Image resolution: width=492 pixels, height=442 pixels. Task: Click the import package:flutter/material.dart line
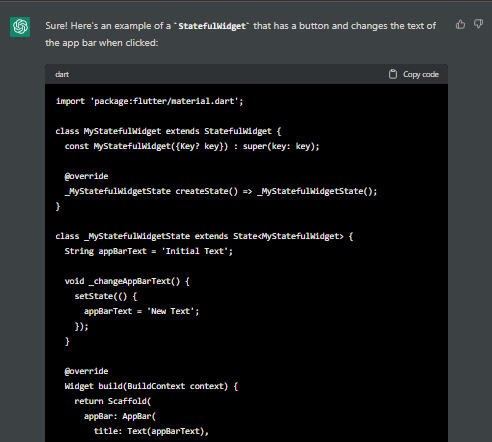click(150, 101)
